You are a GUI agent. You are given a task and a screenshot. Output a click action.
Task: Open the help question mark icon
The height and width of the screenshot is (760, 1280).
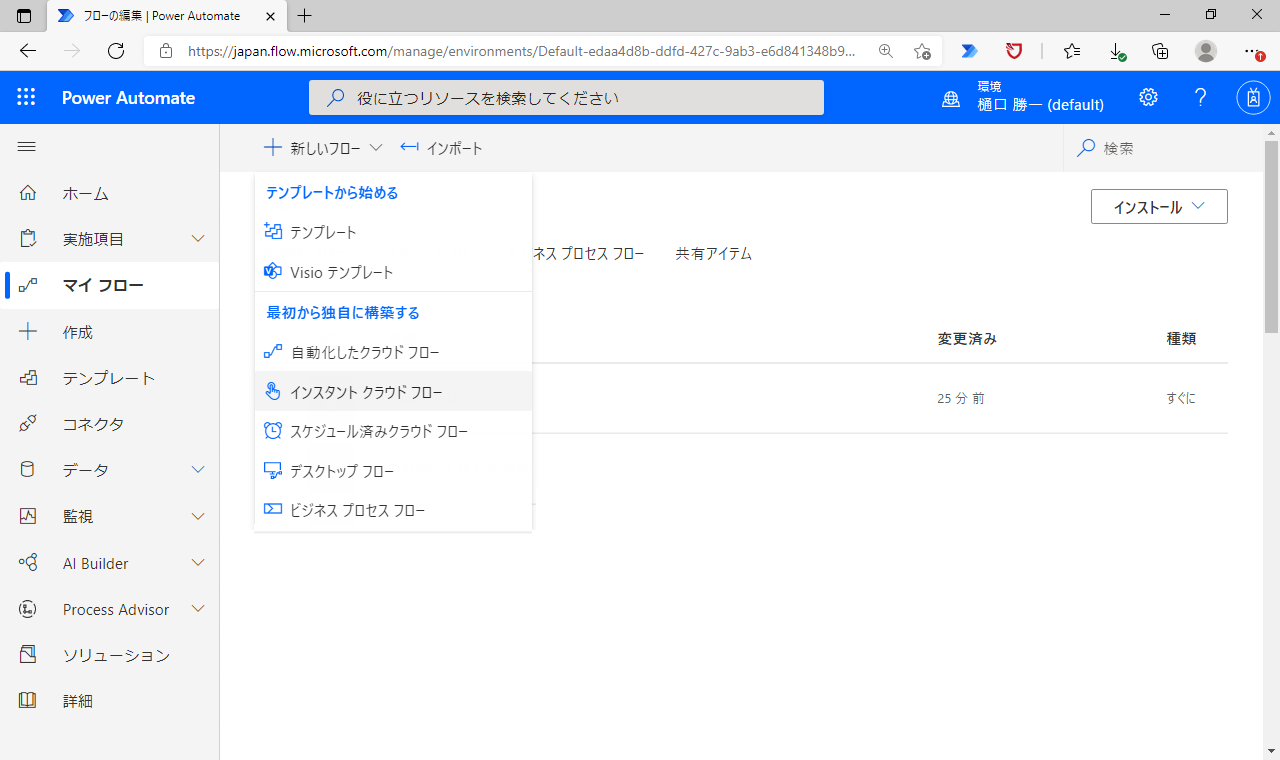click(x=1201, y=97)
